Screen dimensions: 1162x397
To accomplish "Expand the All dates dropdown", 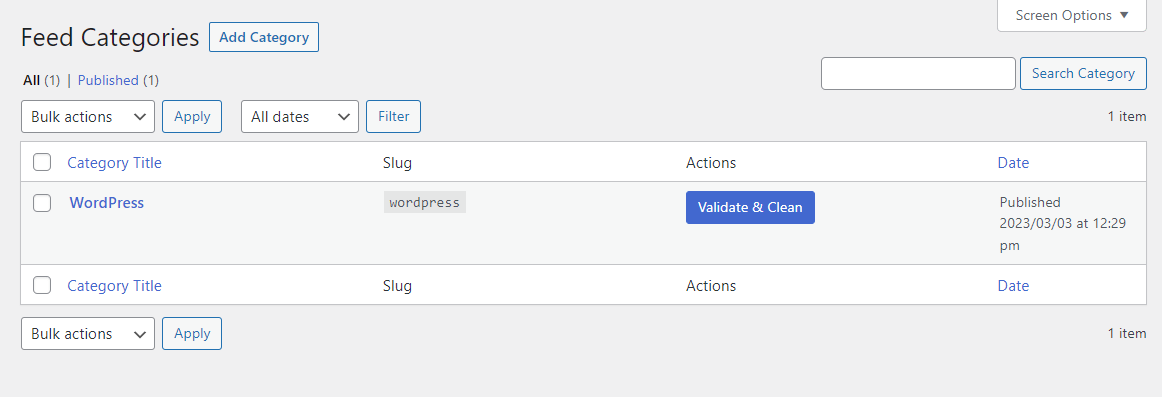I will [299, 116].
